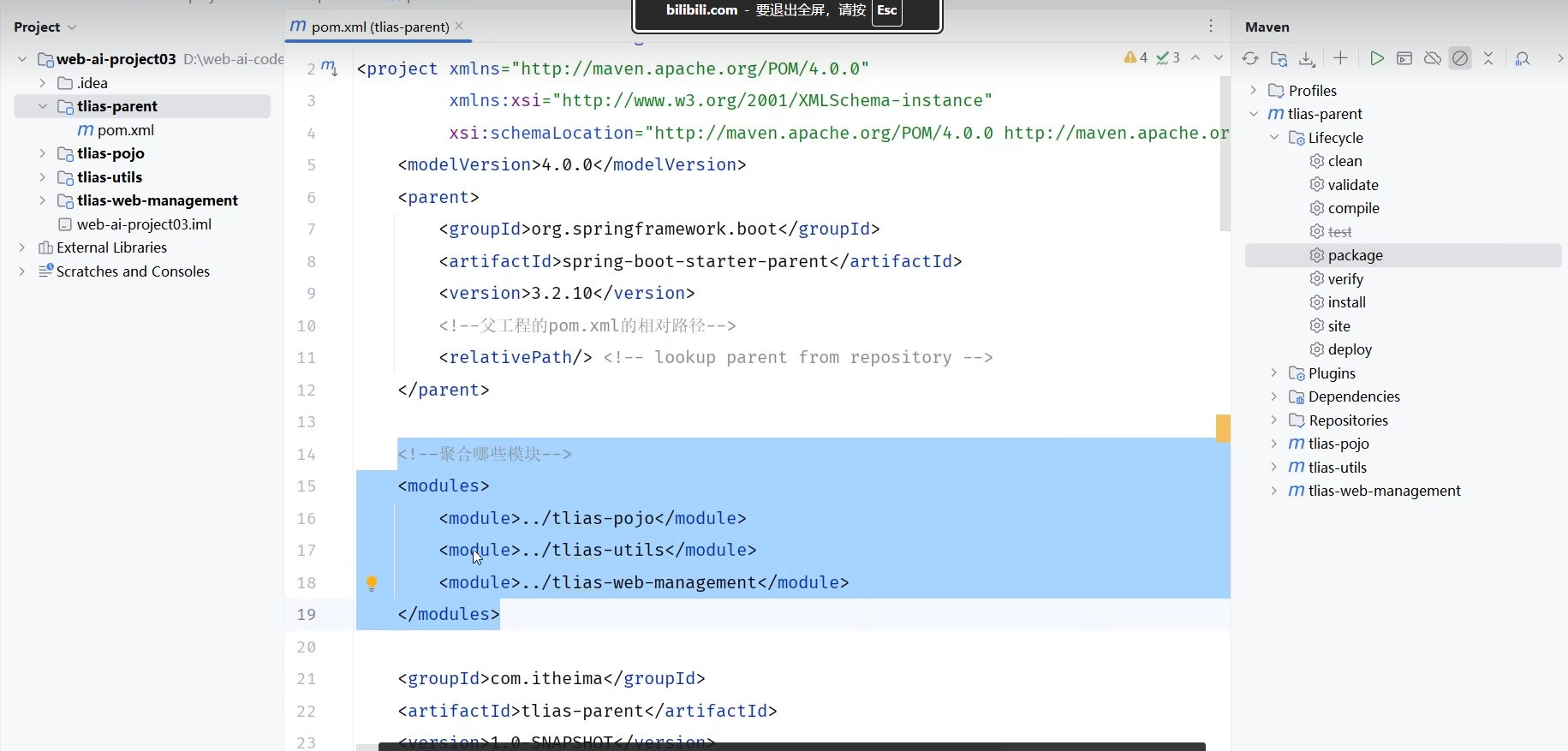This screenshot has width=1568, height=751.
Task: Expand Dependencies node in Maven panel
Action: point(1274,396)
